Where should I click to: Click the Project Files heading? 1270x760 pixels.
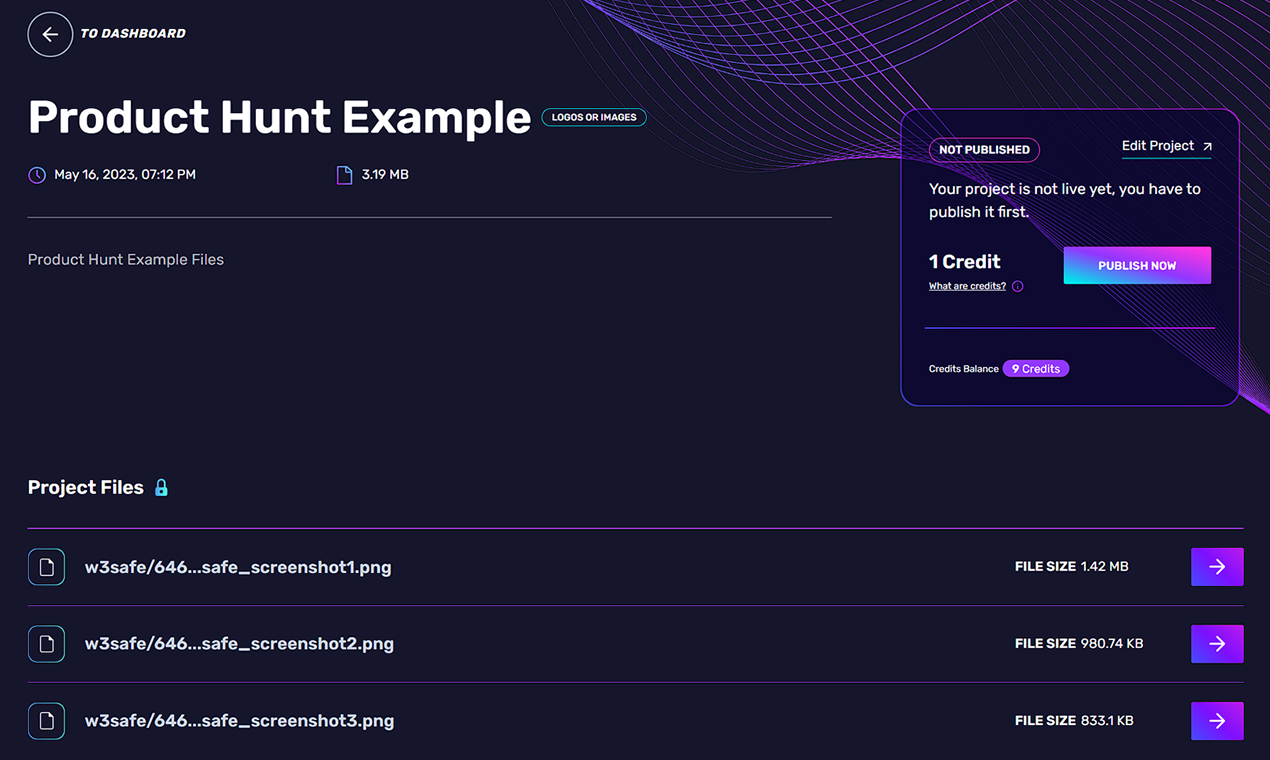point(86,488)
